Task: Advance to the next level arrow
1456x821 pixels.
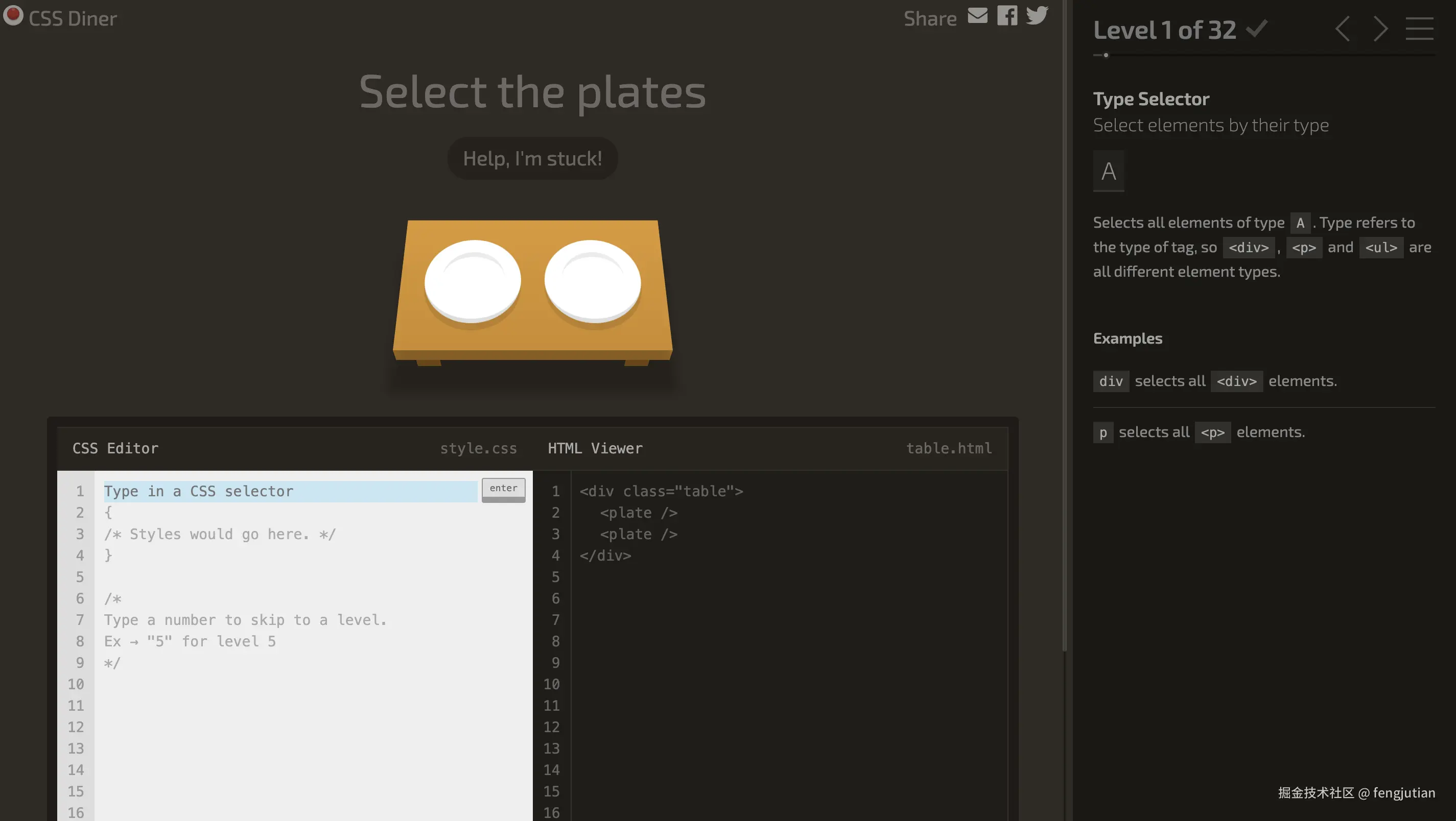Action: pos(1381,29)
